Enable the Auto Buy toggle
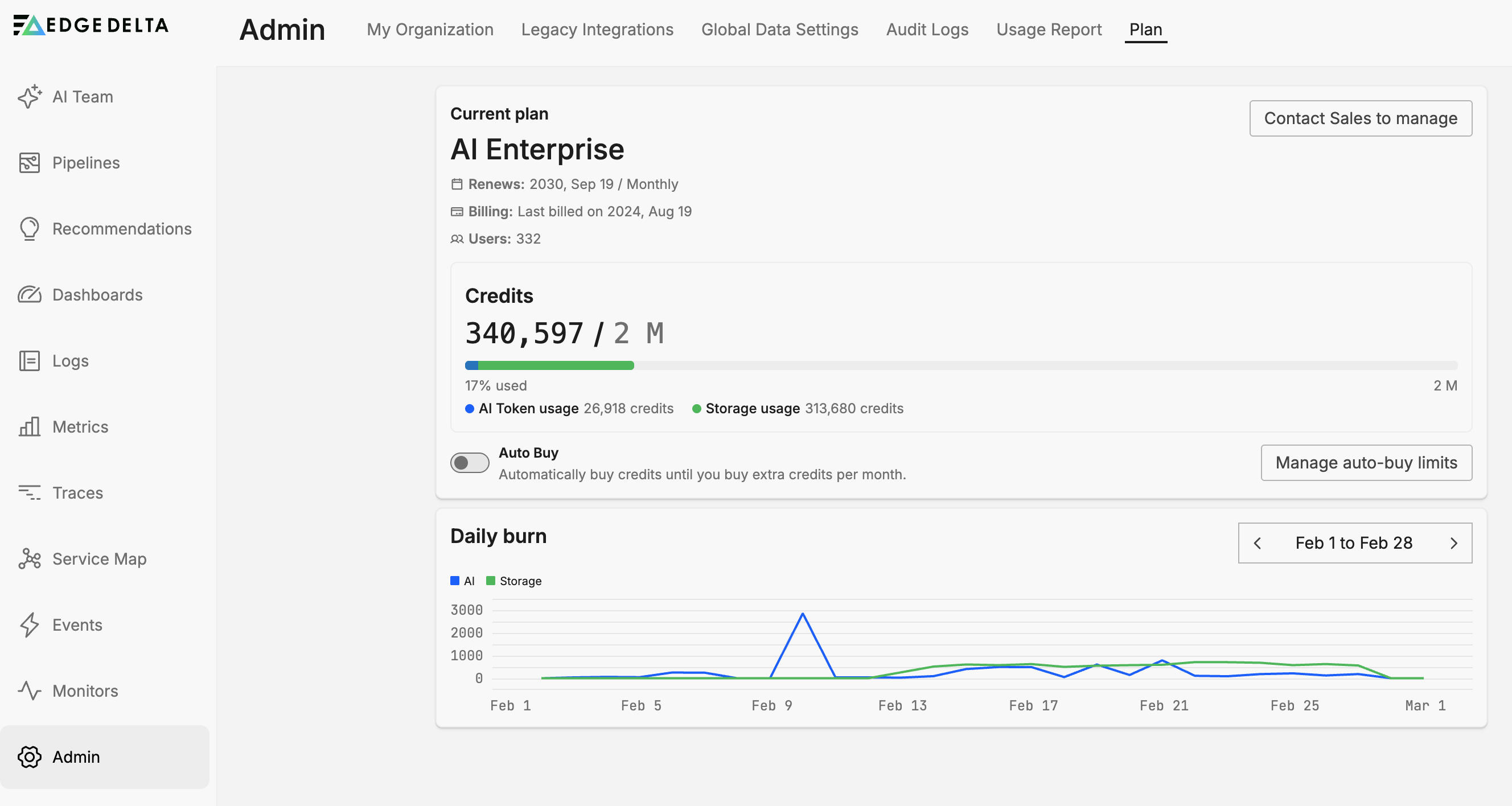The image size is (1512, 806). (x=470, y=463)
